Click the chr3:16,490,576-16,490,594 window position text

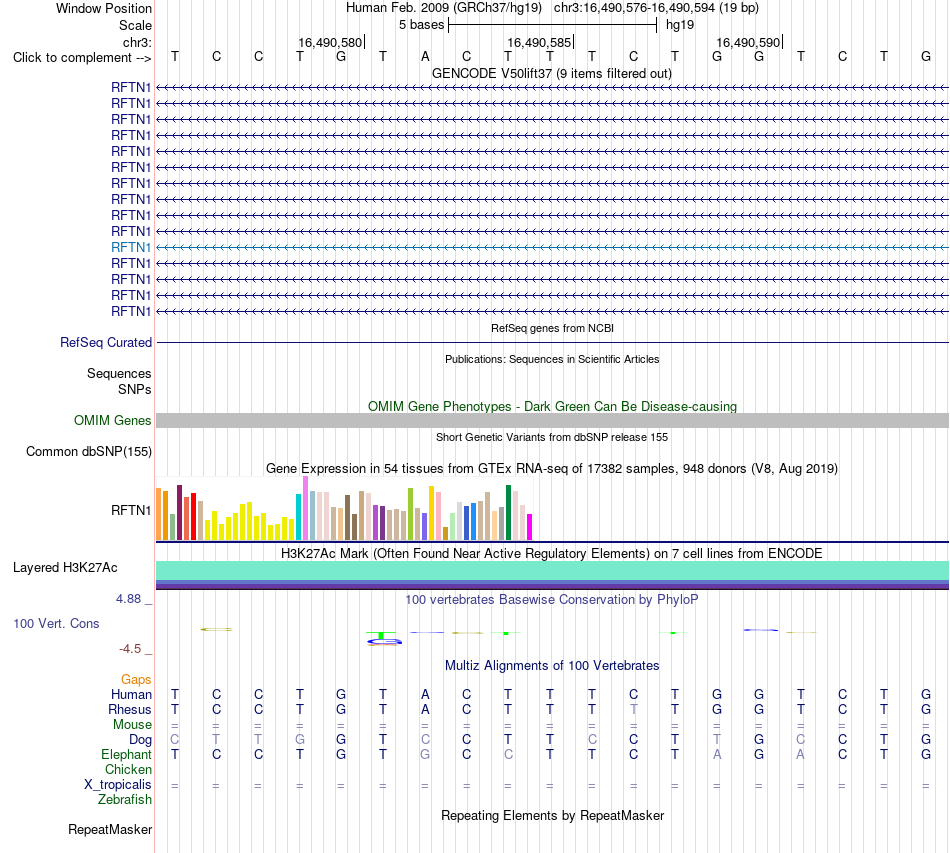coord(656,8)
